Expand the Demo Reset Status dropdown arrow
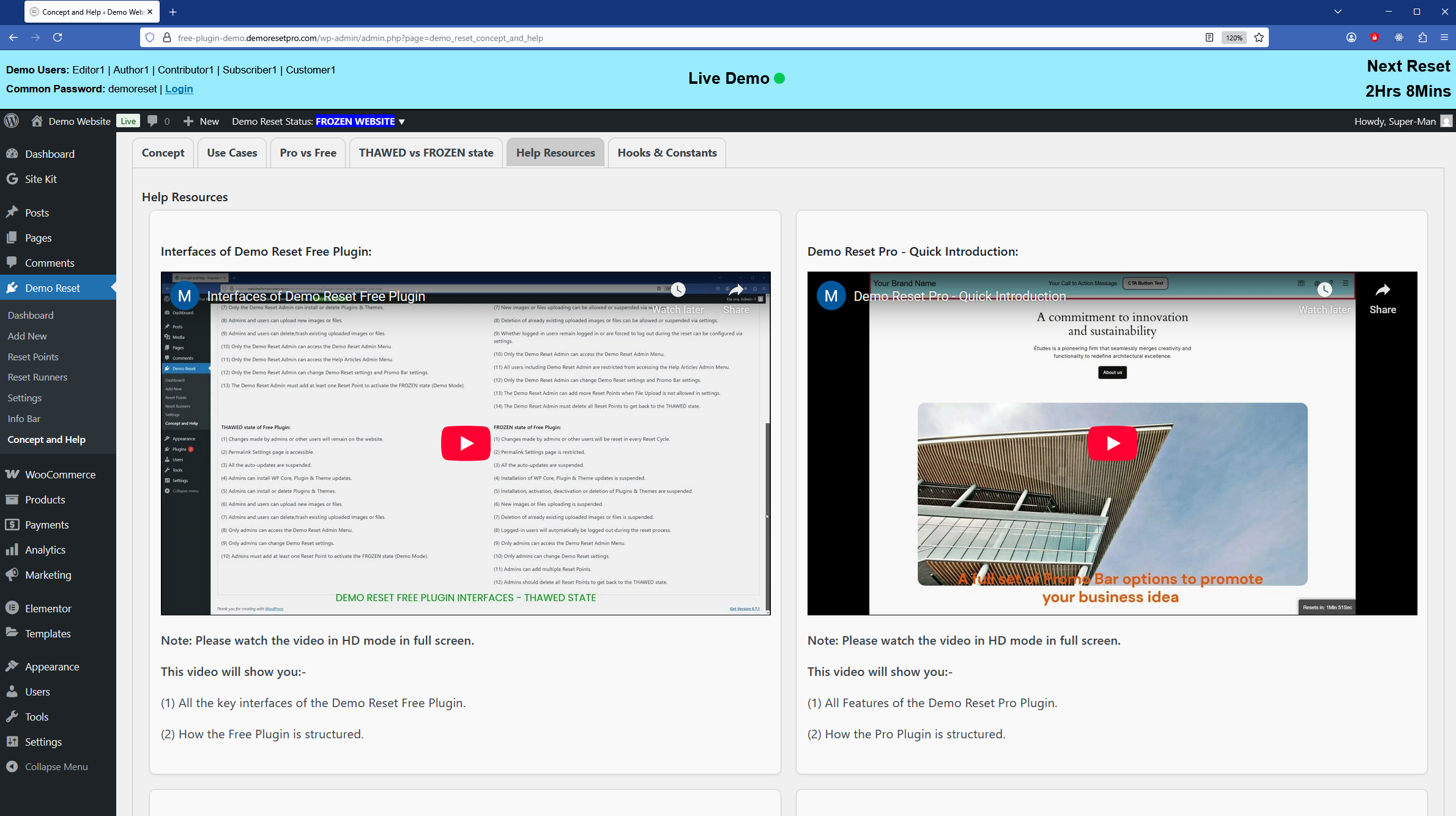Image resolution: width=1456 pixels, height=816 pixels. click(x=402, y=122)
